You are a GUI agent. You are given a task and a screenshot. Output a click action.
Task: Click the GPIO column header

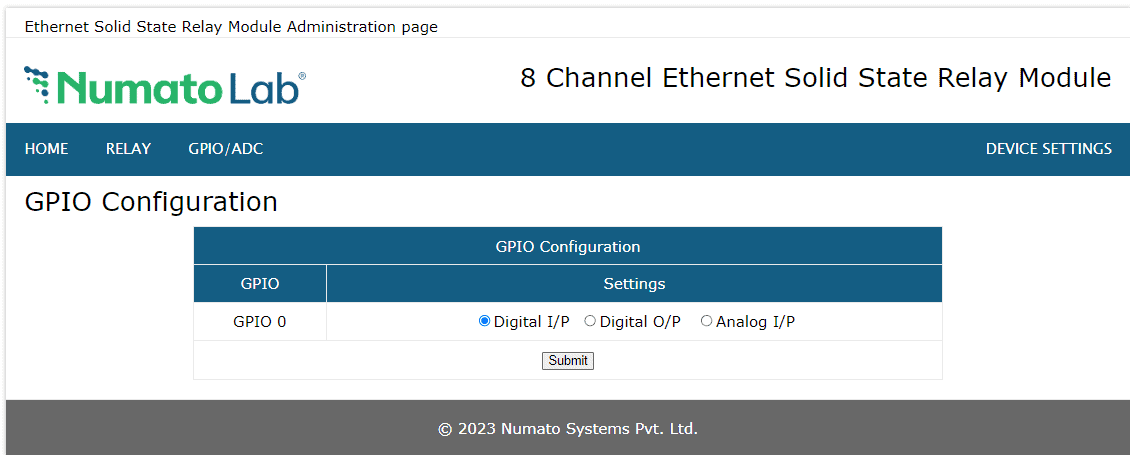(x=260, y=284)
